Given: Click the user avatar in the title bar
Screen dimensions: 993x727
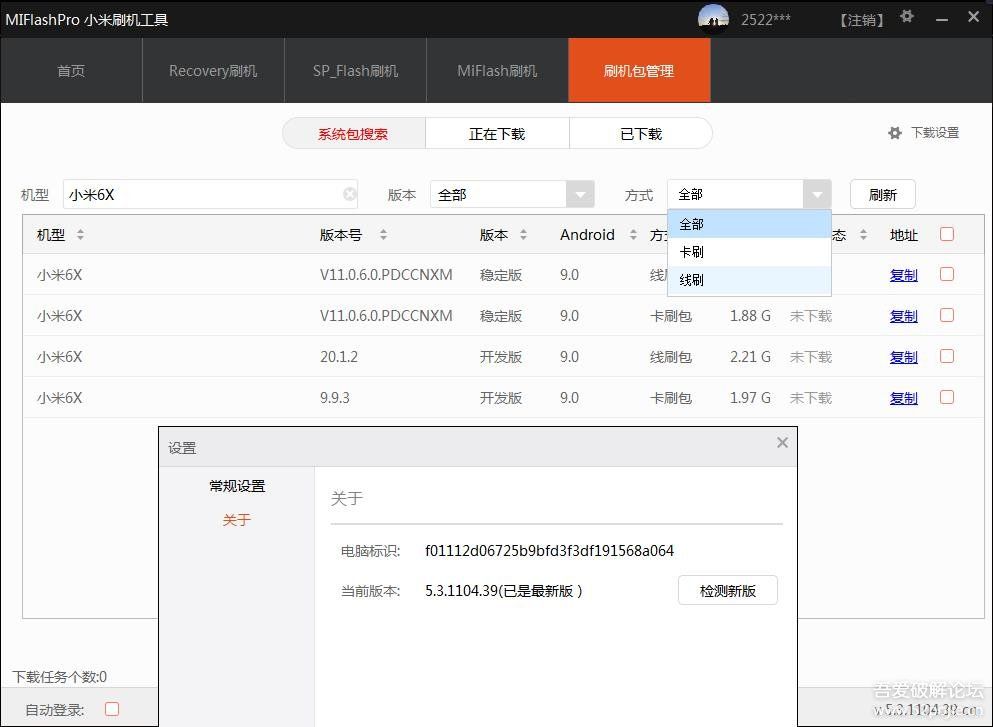Looking at the screenshot, I should tap(713, 18).
